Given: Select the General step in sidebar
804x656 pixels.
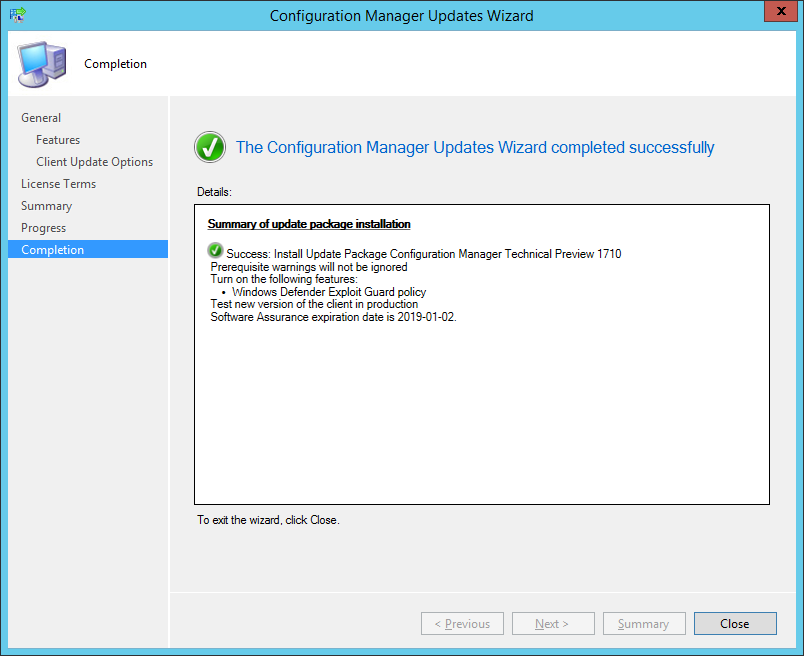Looking at the screenshot, I should (41, 118).
